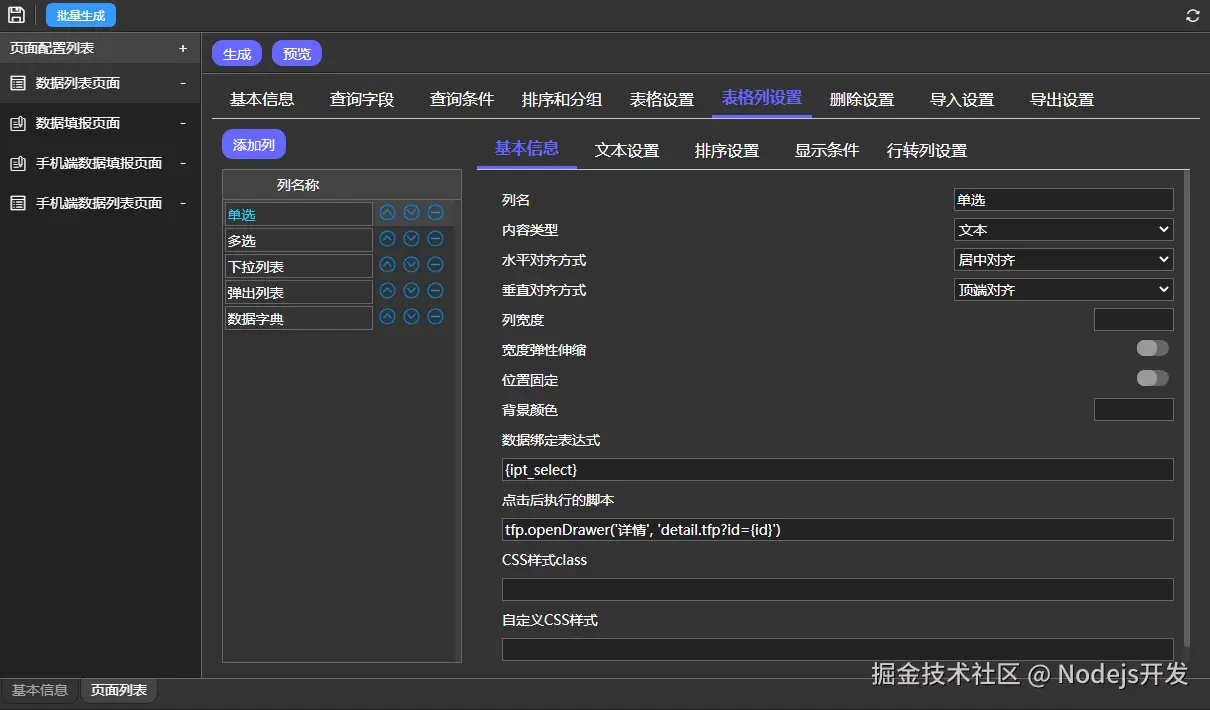
Task: Open the 垂直对齐方式 dropdown
Action: pos(1064,290)
